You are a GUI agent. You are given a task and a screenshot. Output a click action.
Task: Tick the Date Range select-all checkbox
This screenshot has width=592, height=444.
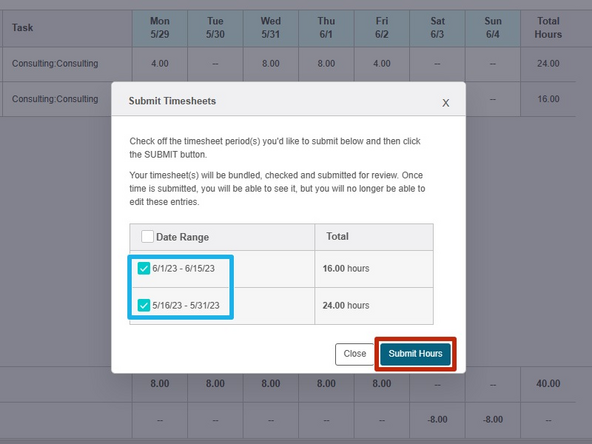coord(147,237)
